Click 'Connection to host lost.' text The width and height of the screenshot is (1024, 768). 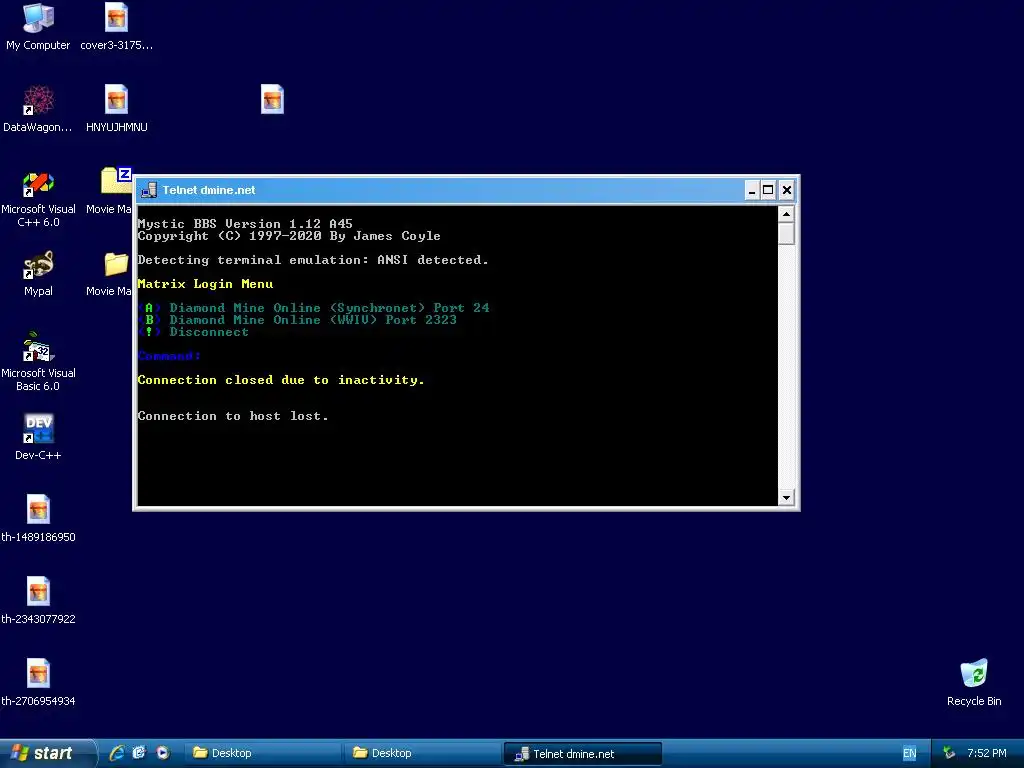232,416
